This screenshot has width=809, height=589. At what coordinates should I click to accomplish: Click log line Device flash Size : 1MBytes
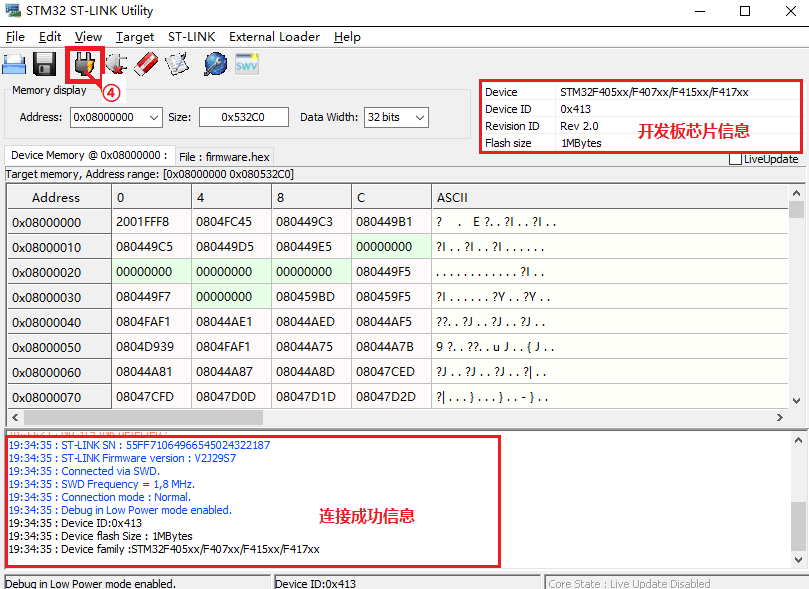(101, 536)
